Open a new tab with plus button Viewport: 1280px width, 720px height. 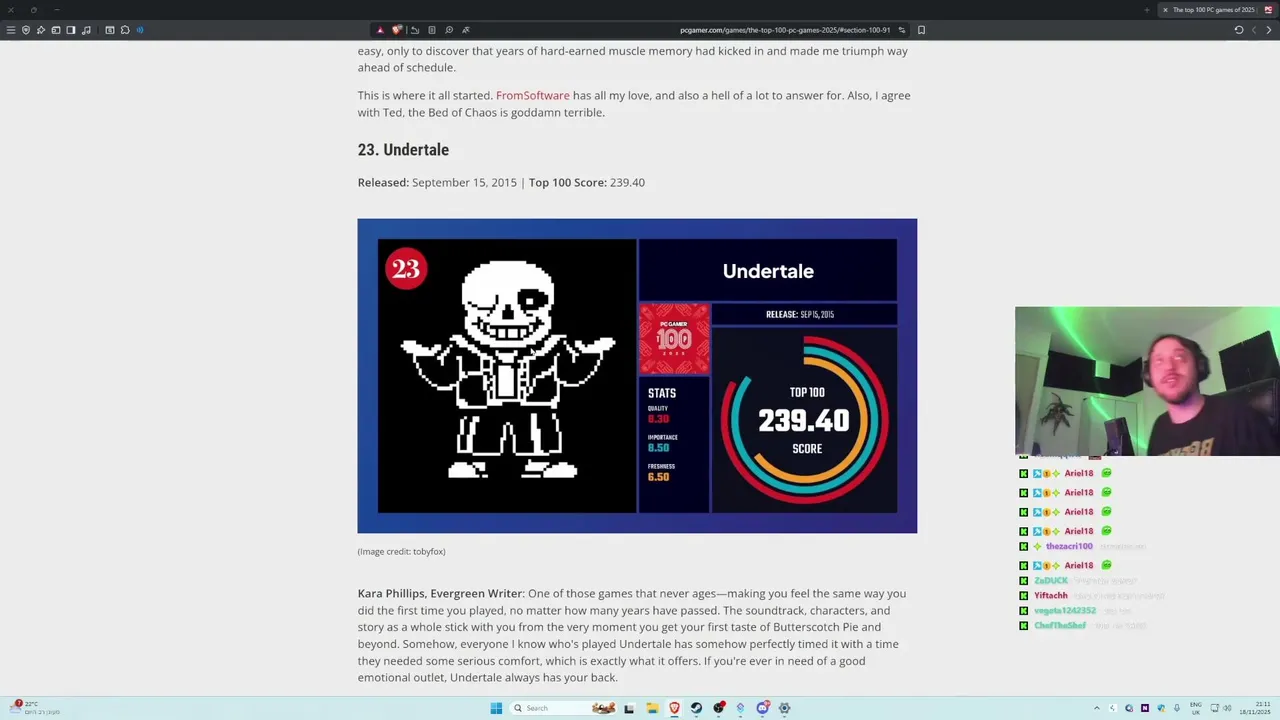click(1146, 10)
